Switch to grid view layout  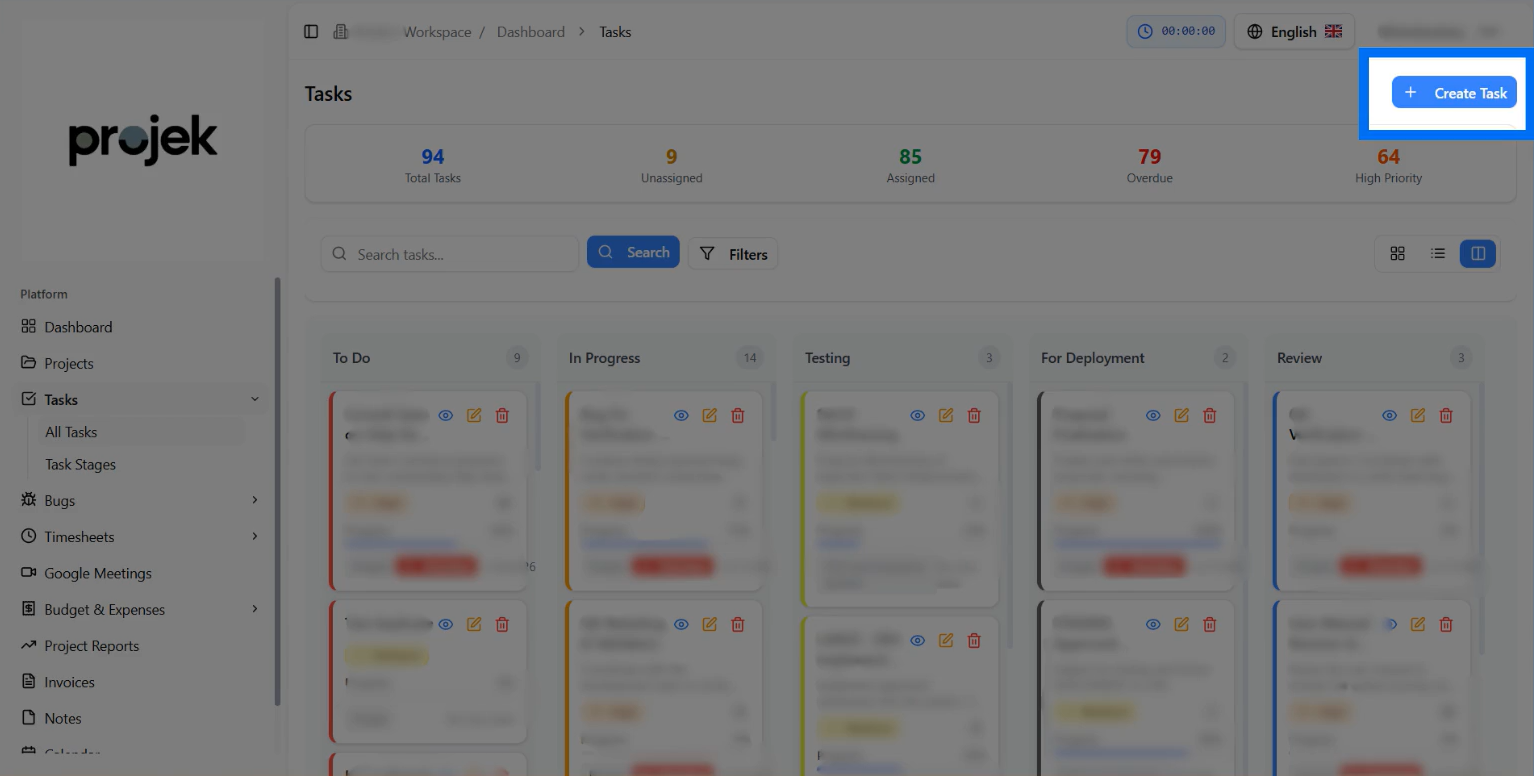click(x=1398, y=254)
